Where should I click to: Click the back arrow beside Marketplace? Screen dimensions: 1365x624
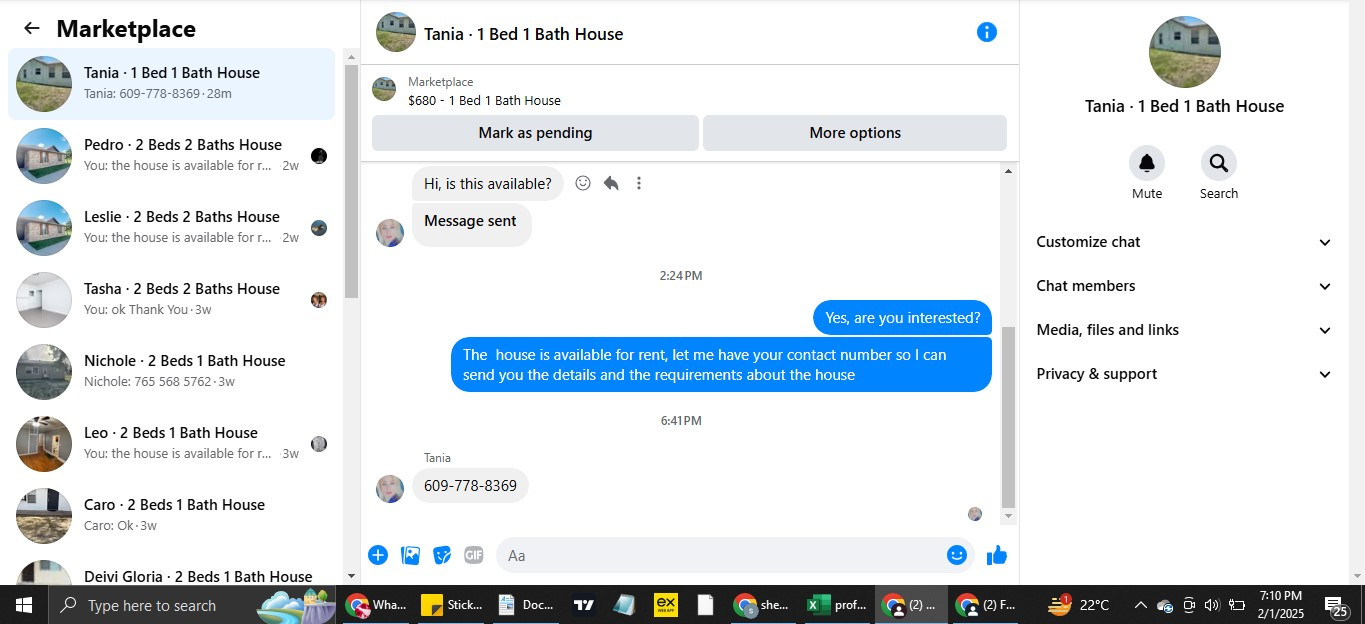32,29
